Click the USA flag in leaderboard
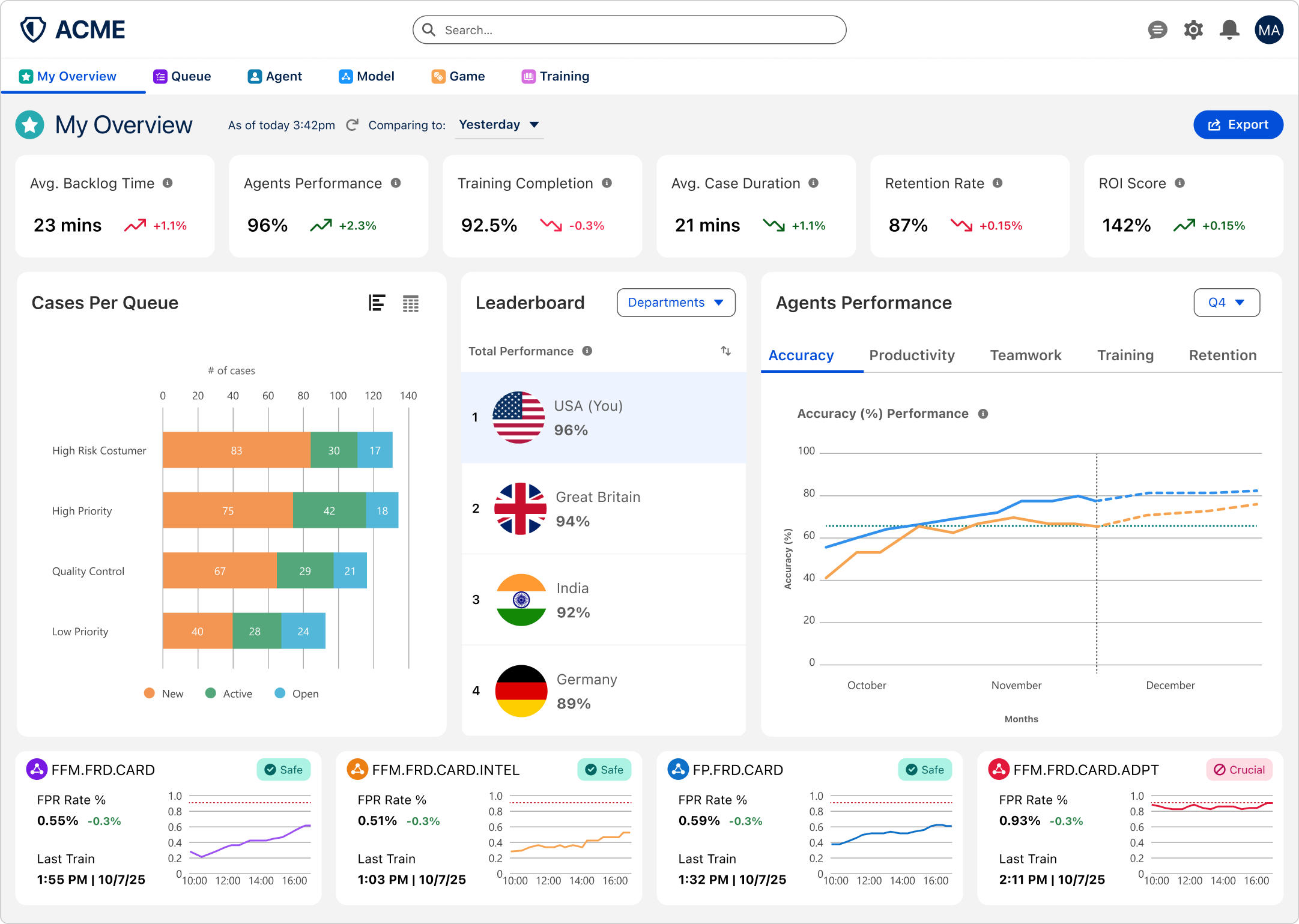 pyautogui.click(x=519, y=417)
